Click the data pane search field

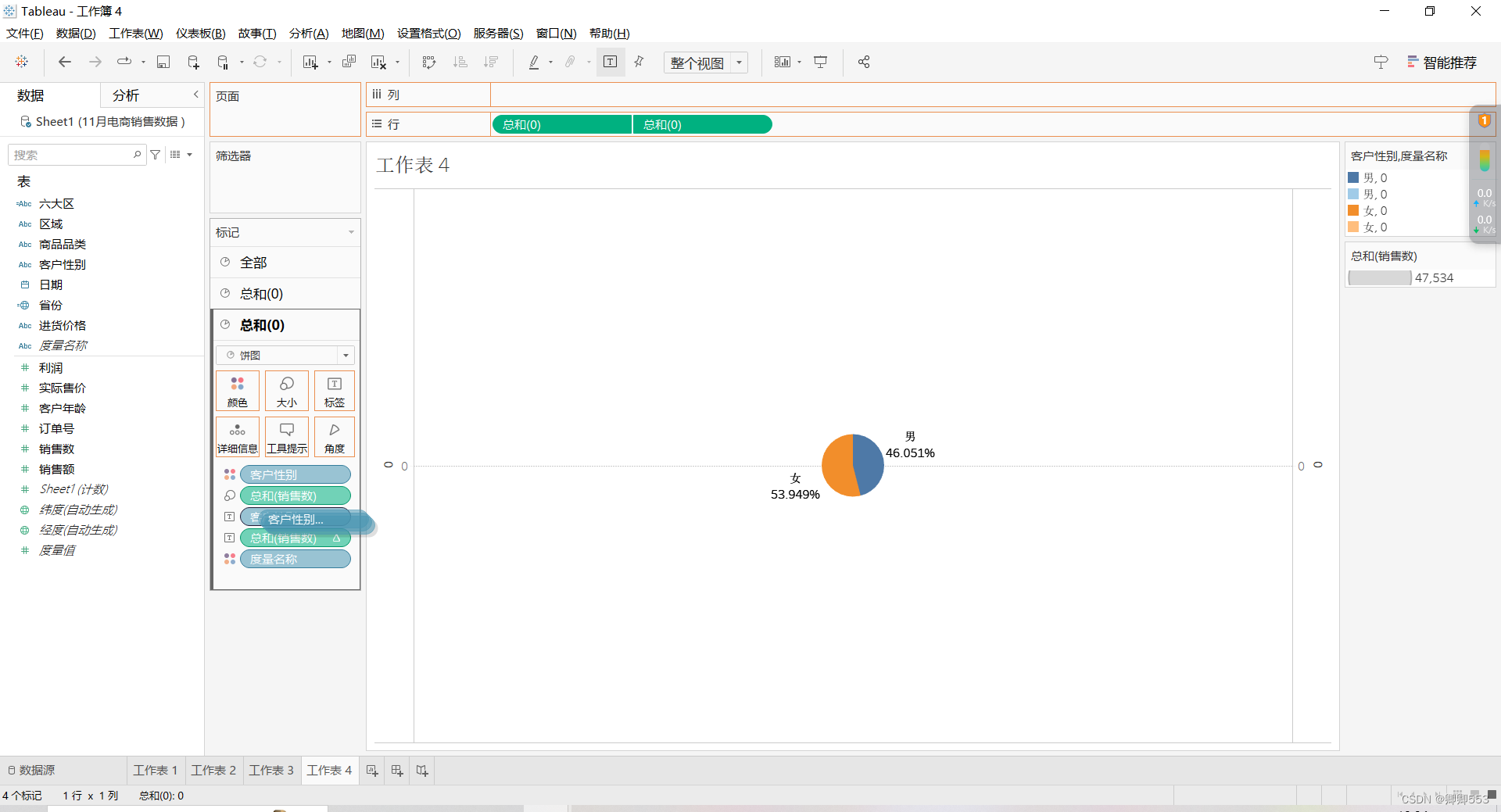tap(76, 155)
